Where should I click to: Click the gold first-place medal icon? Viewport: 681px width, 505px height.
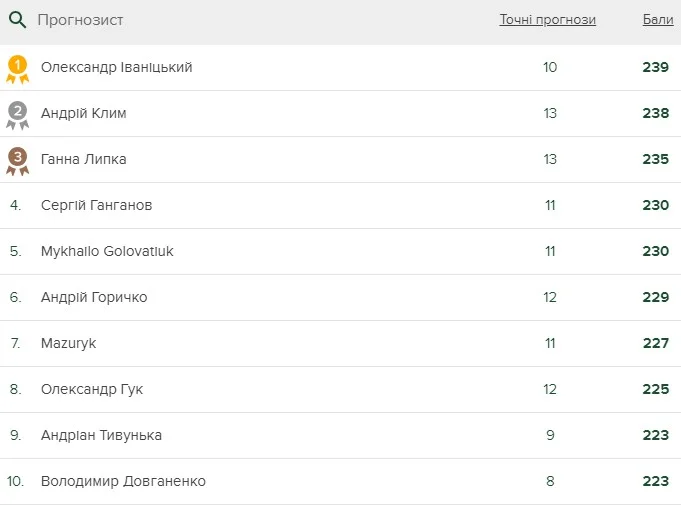point(17,68)
